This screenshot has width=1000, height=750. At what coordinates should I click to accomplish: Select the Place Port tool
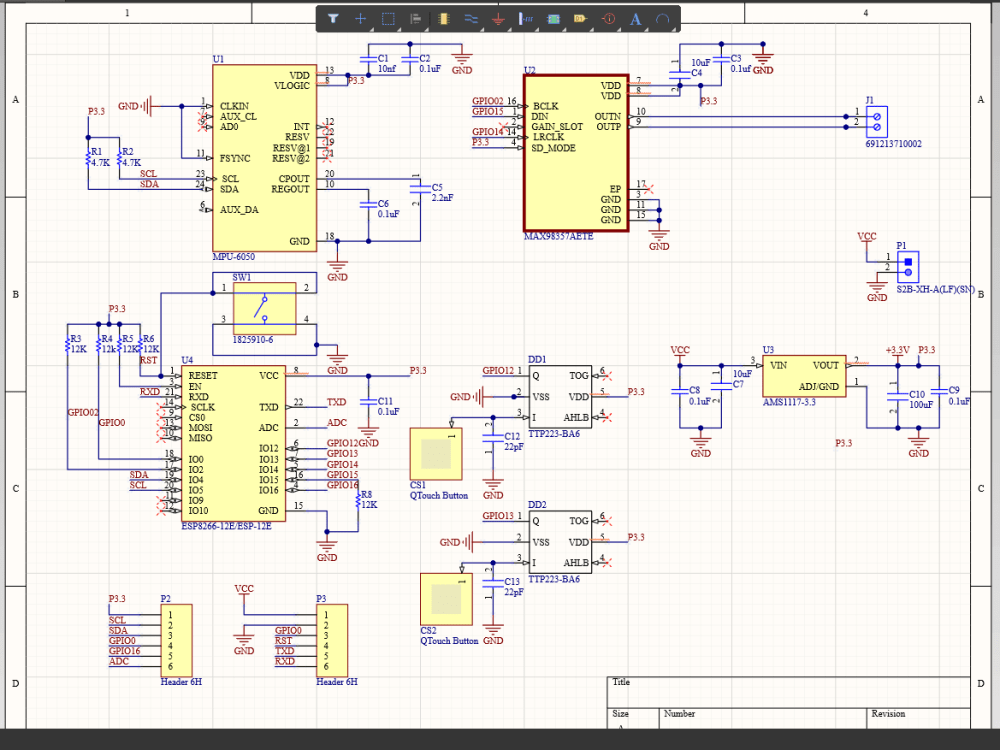click(580, 18)
